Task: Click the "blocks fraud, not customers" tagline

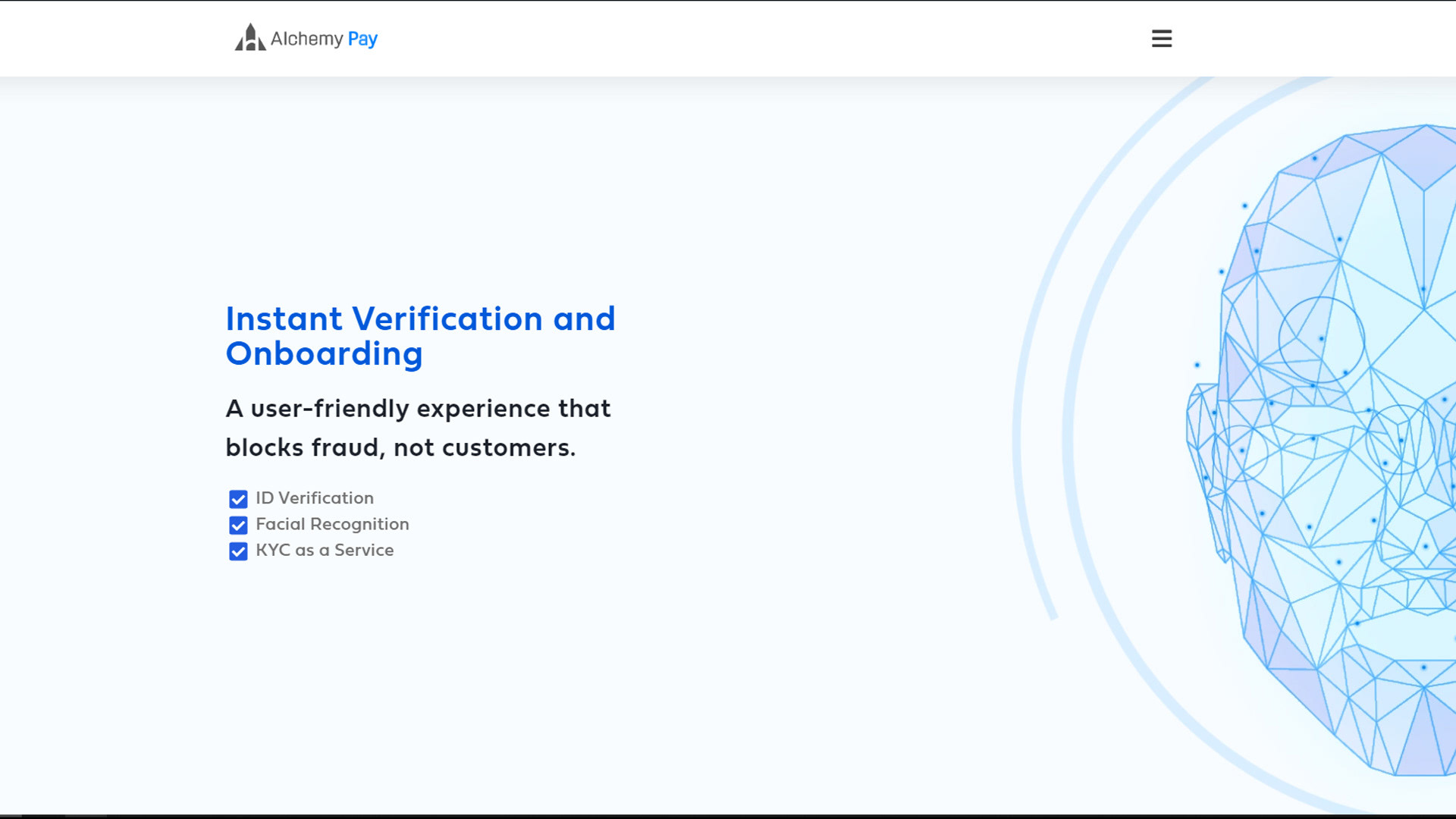Action: tap(400, 447)
